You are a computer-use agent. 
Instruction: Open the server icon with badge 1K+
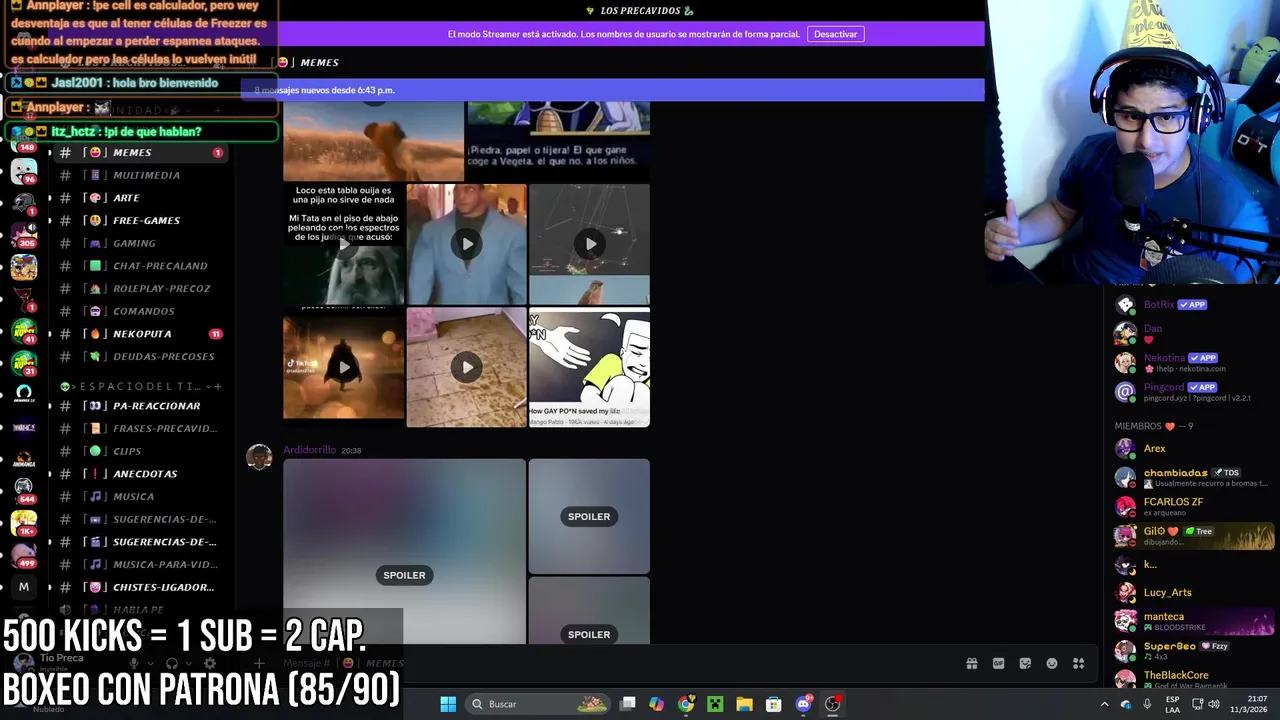pyautogui.click(x=24, y=522)
